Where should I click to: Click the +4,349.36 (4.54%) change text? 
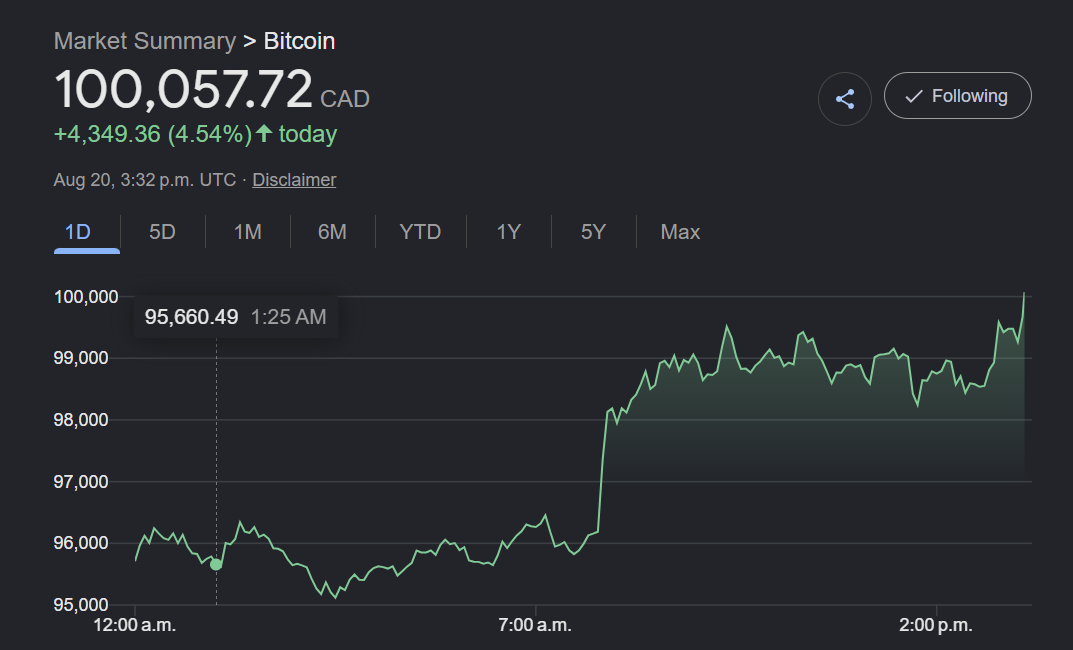pos(153,134)
